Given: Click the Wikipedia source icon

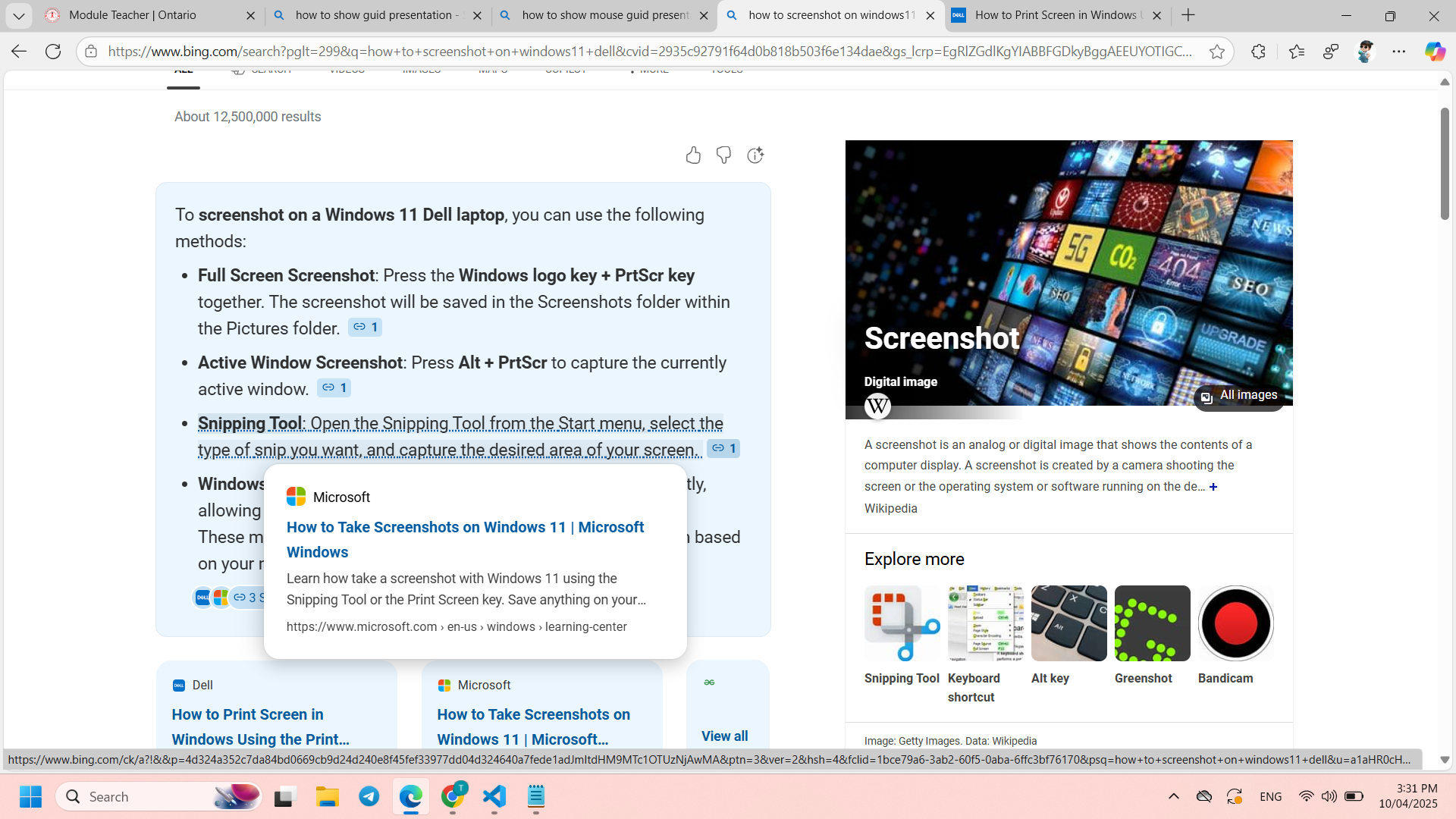Looking at the screenshot, I should tap(877, 406).
